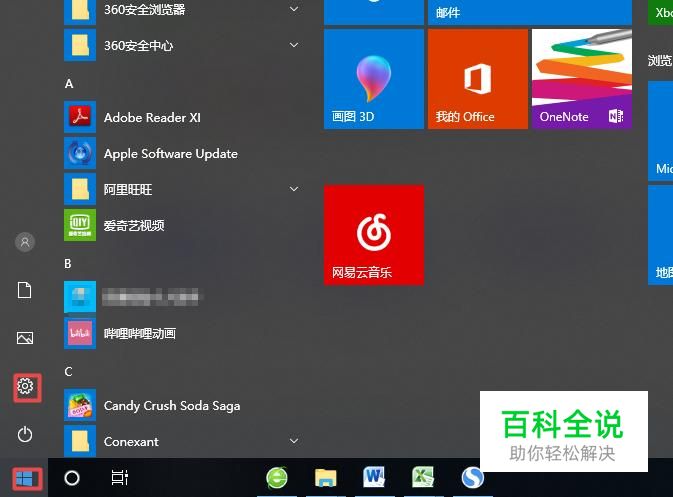Jump to letter A section header
Screen dimensions: 673x497
69,84
